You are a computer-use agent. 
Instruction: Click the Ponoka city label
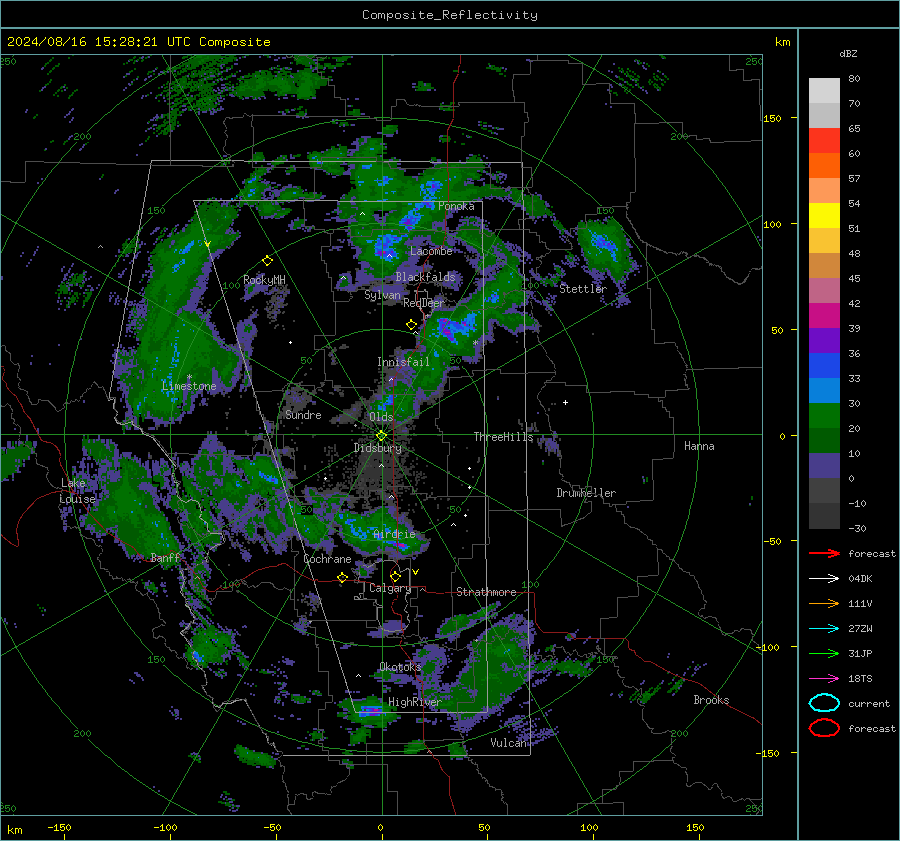[x=456, y=206]
